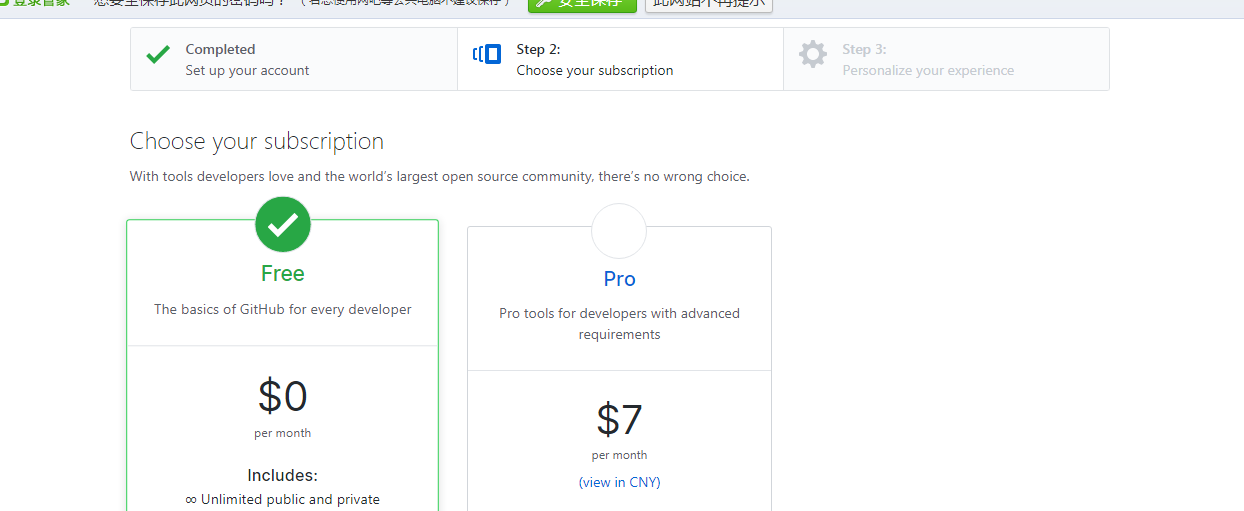Click the 'Choose your subscription' page heading
This screenshot has width=1244, height=511.
257,141
